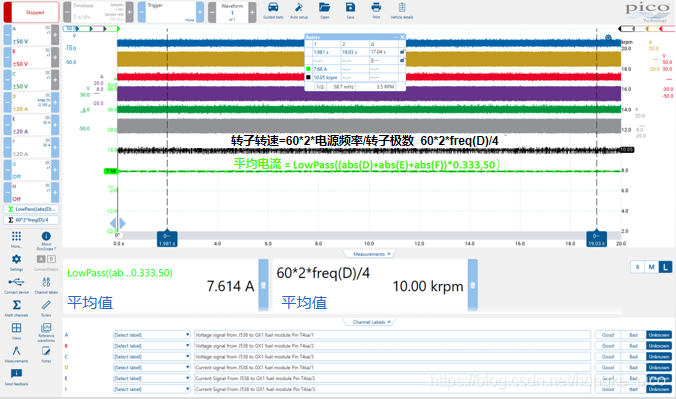Select the Rulers tool
The height and width of the screenshot is (399, 676).
(46, 308)
